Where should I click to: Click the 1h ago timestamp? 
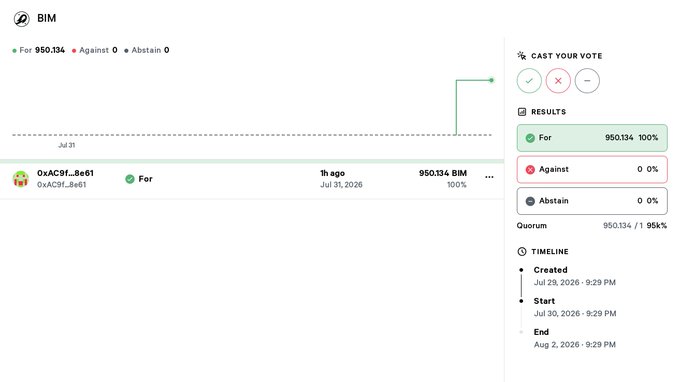coord(333,173)
